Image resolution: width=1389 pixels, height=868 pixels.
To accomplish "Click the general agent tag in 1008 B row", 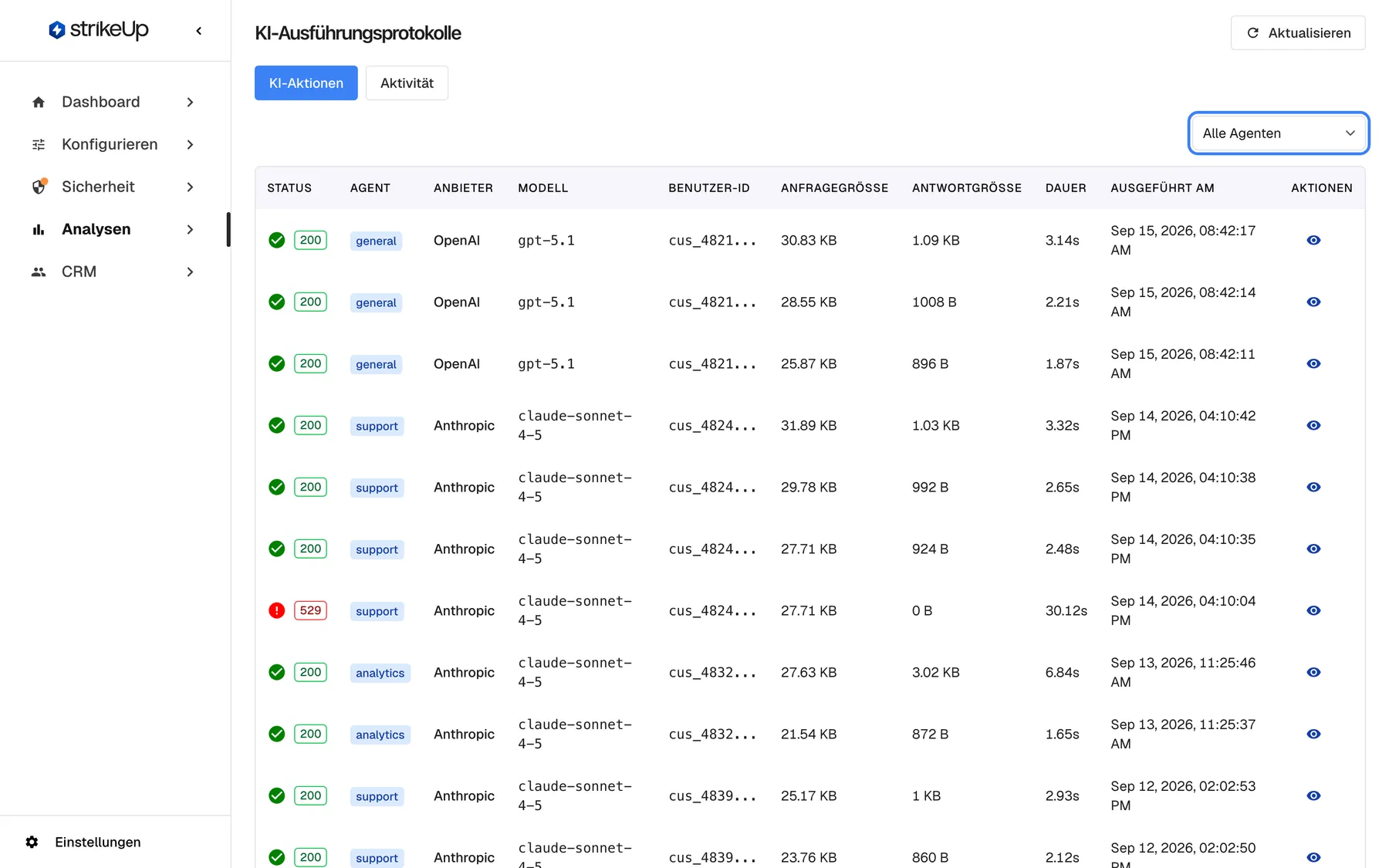I will (x=376, y=302).
